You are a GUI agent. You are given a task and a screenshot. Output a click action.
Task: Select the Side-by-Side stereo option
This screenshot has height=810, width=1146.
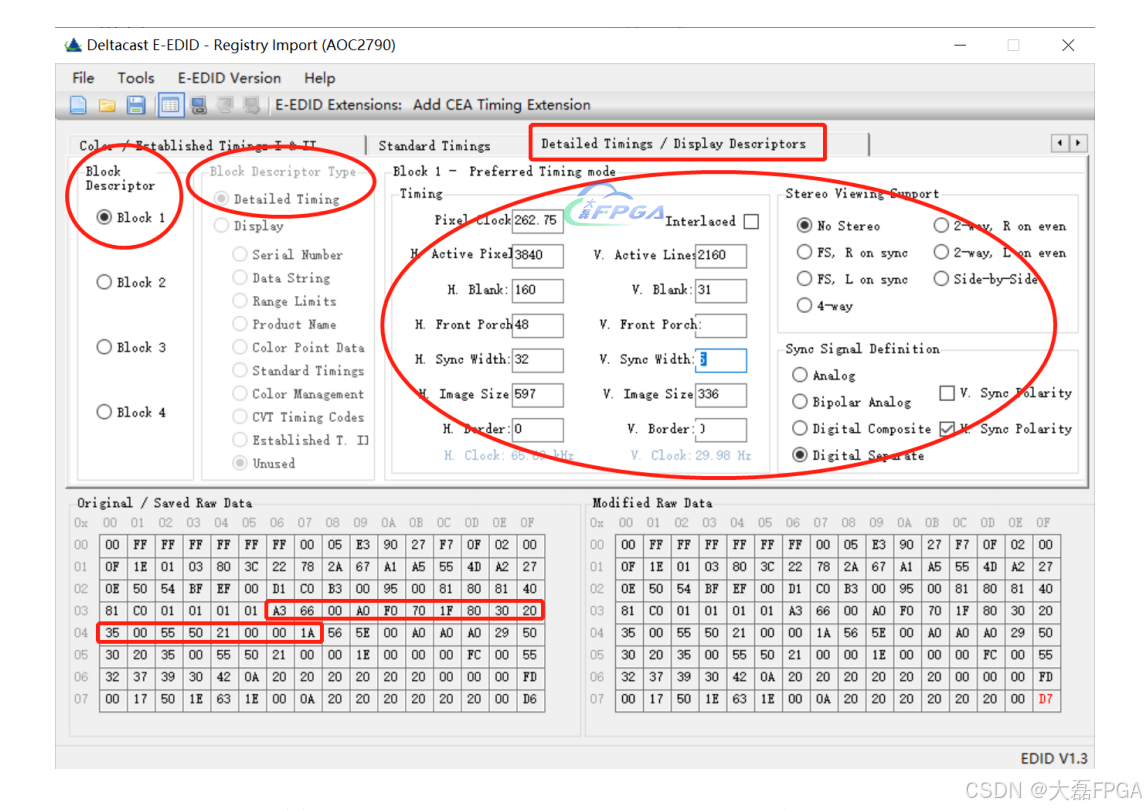(941, 279)
